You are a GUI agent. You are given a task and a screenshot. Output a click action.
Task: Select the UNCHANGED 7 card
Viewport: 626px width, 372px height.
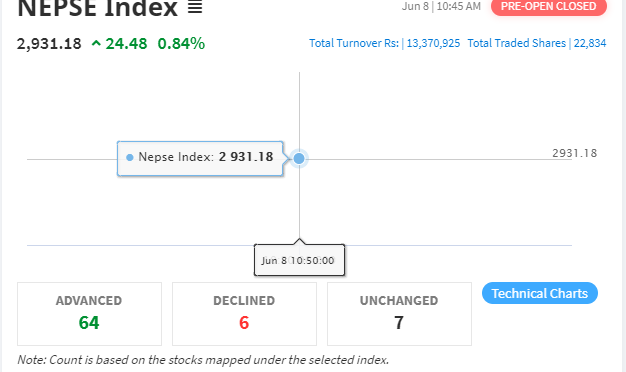tap(399, 314)
